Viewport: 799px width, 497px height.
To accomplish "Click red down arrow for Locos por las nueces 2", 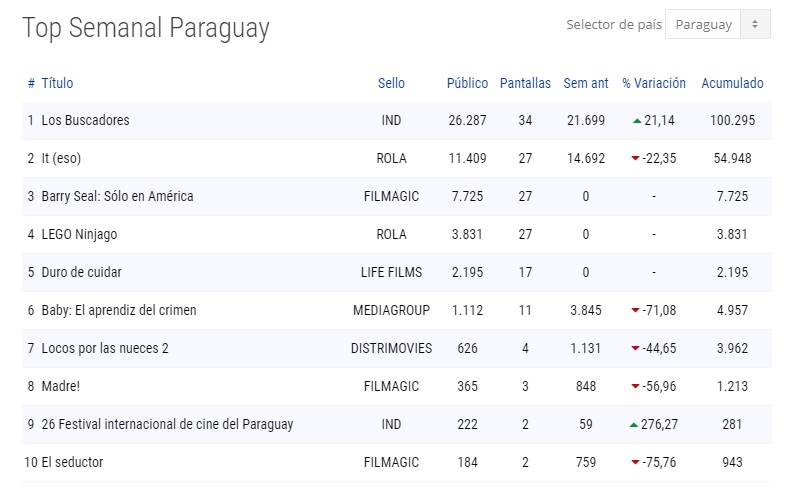I will tap(635, 349).
